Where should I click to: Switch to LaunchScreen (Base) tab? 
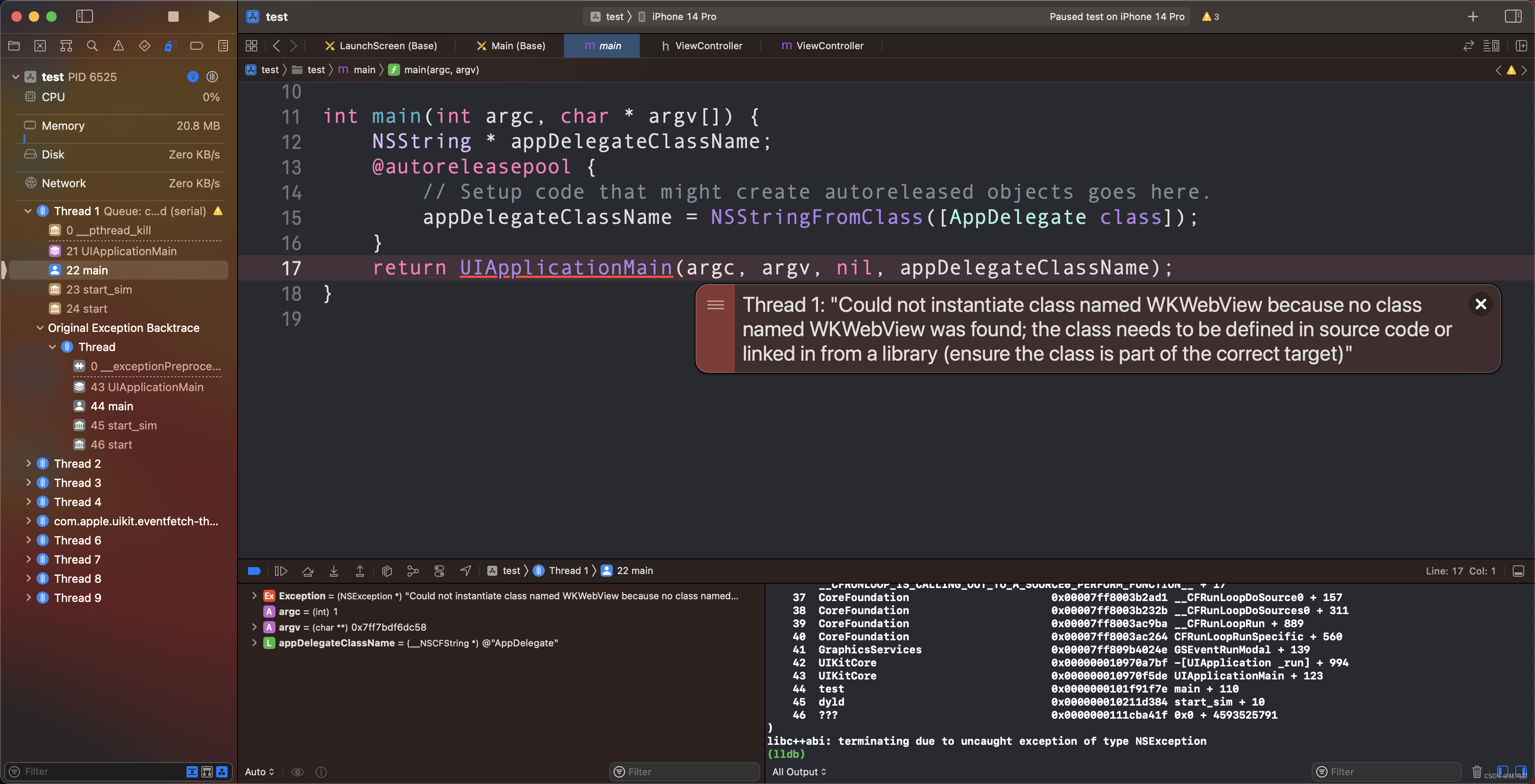381,46
